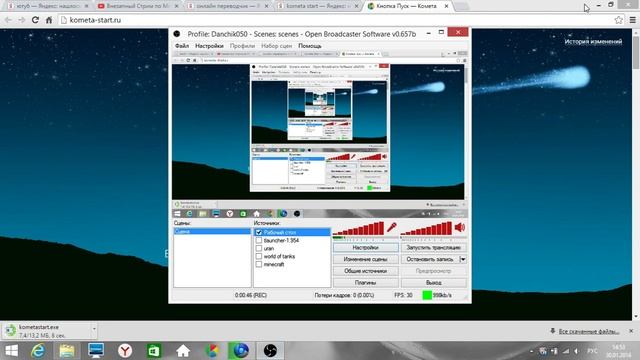Adjust the microphone volume bar in OBS
Image resolution: width=640 pixels, height=360 pixels.
click(359, 228)
